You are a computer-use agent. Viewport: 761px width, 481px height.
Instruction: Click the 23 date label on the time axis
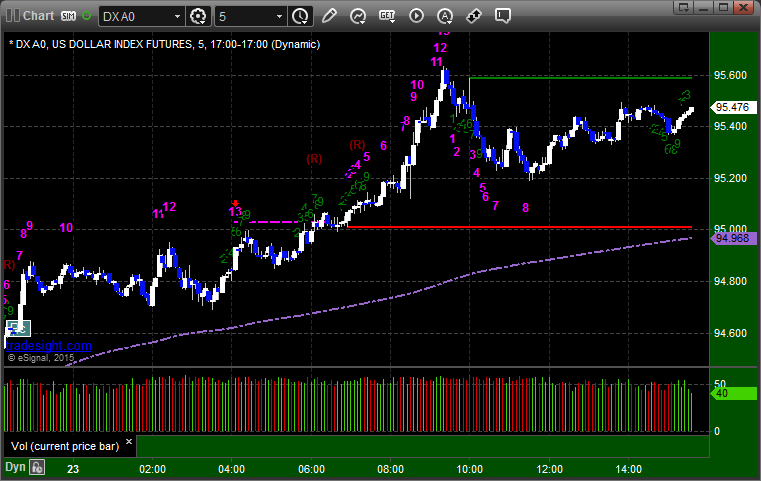[x=73, y=469]
